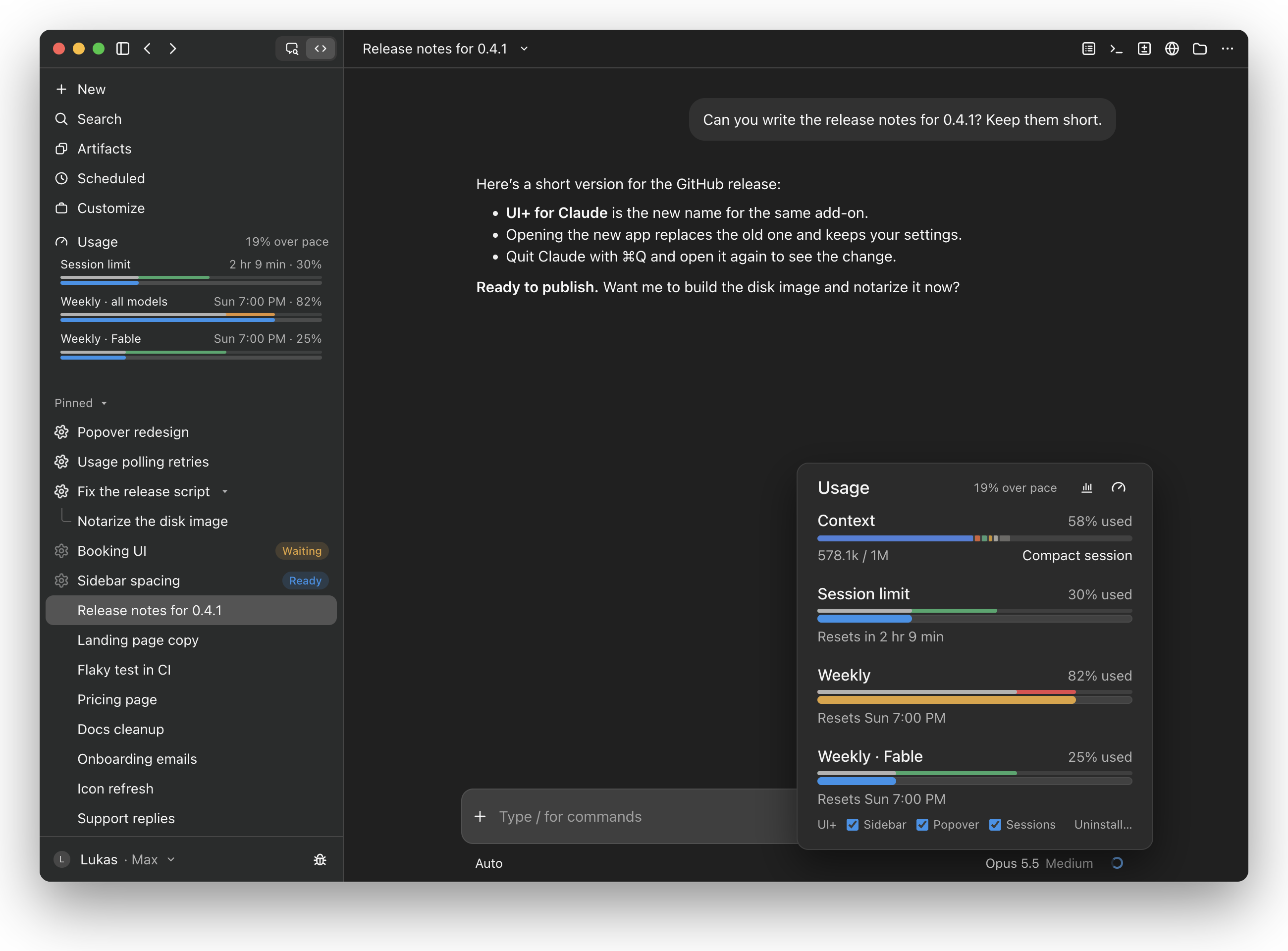
Task: Open the diff panel icon
Action: pyautogui.click(x=1144, y=49)
